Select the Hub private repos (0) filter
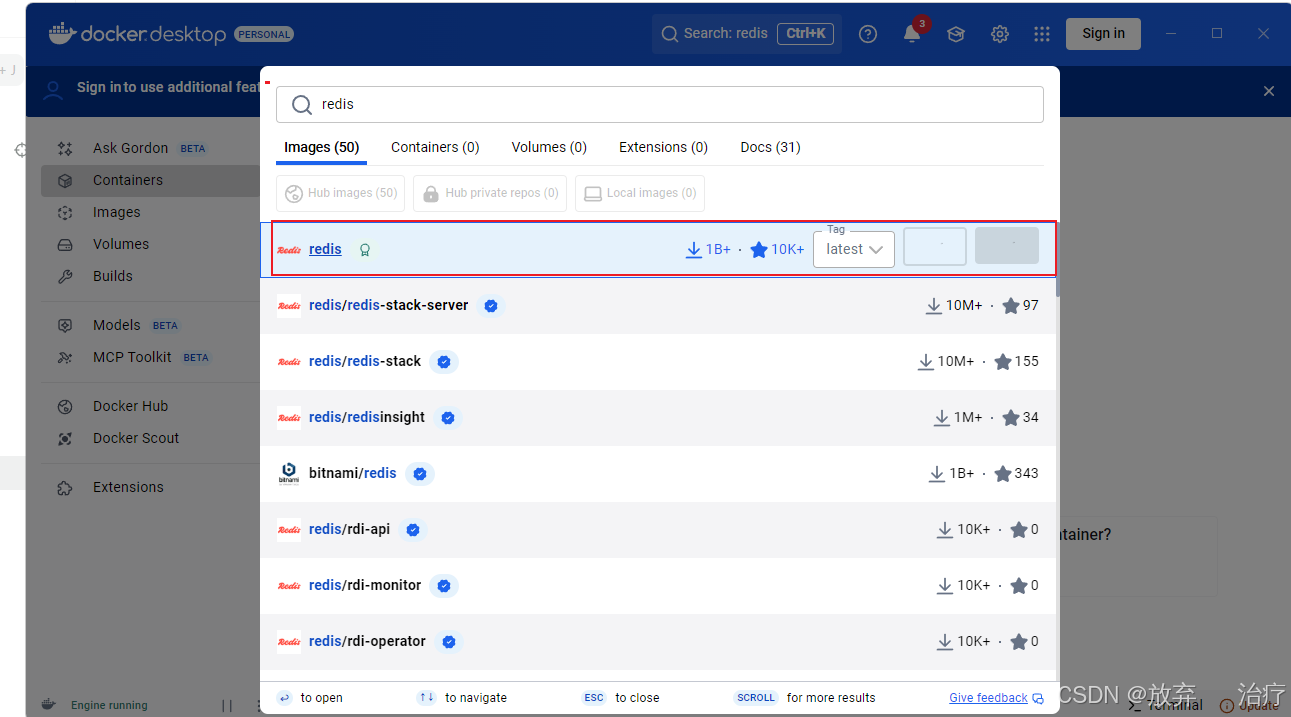The height and width of the screenshot is (717, 1291). point(490,193)
